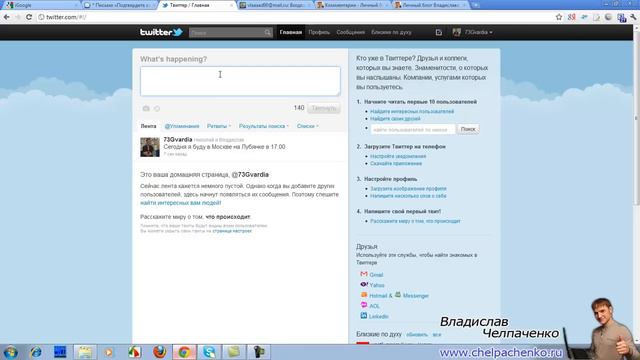Image resolution: width=640 pixels, height=360 pixels.
Task: Expand the Ретвиты dropdown tab
Action: pyautogui.click(x=219, y=126)
